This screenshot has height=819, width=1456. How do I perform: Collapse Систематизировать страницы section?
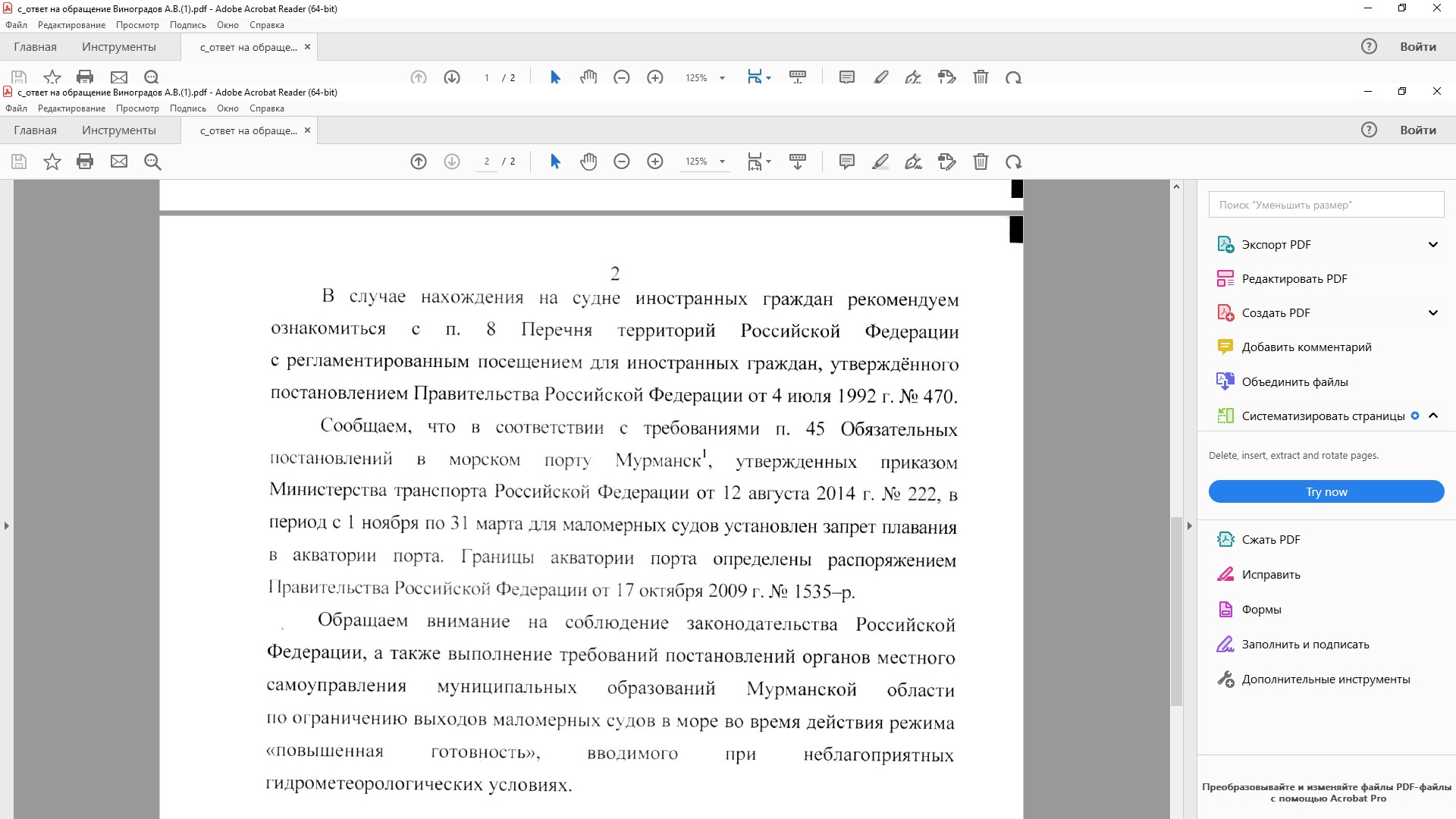(1432, 416)
